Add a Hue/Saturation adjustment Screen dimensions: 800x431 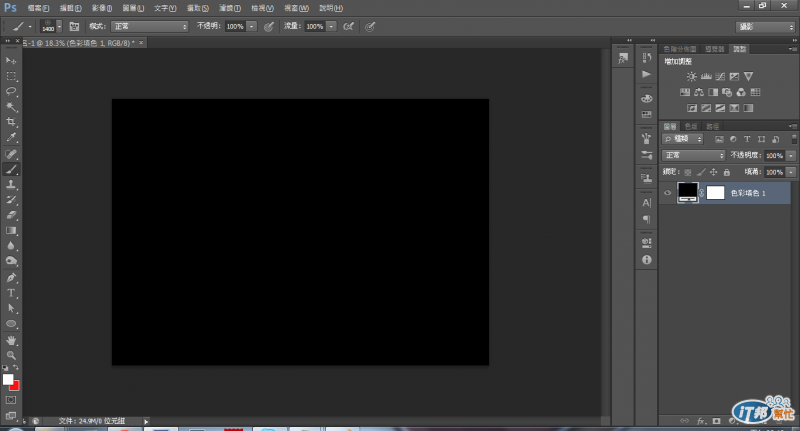[685, 92]
